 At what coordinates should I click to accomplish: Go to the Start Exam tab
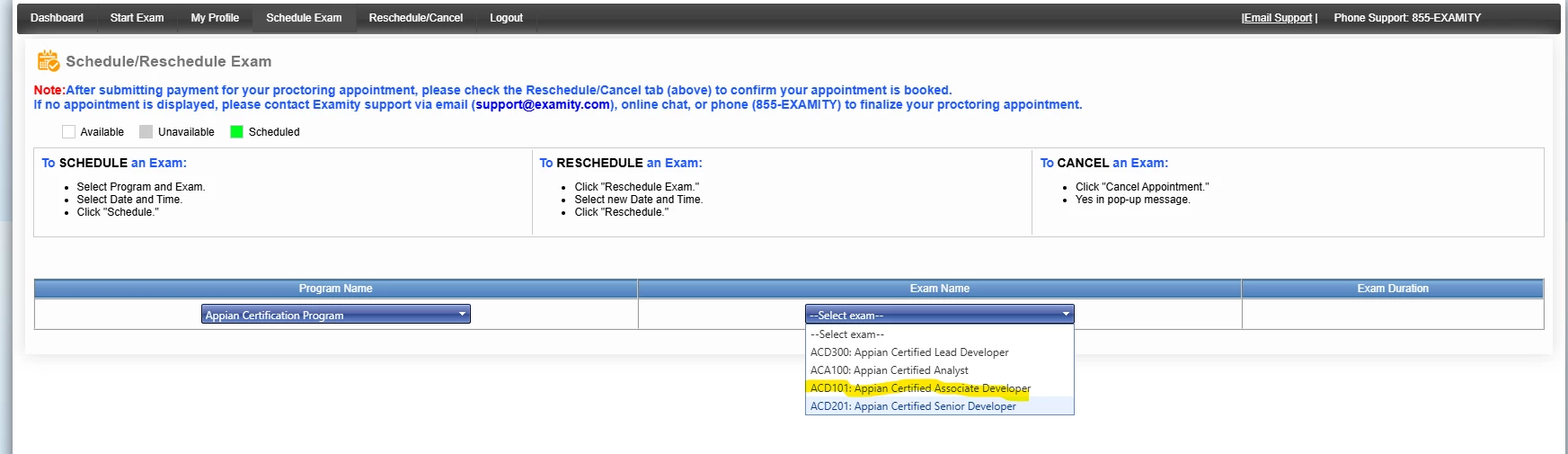(x=137, y=18)
